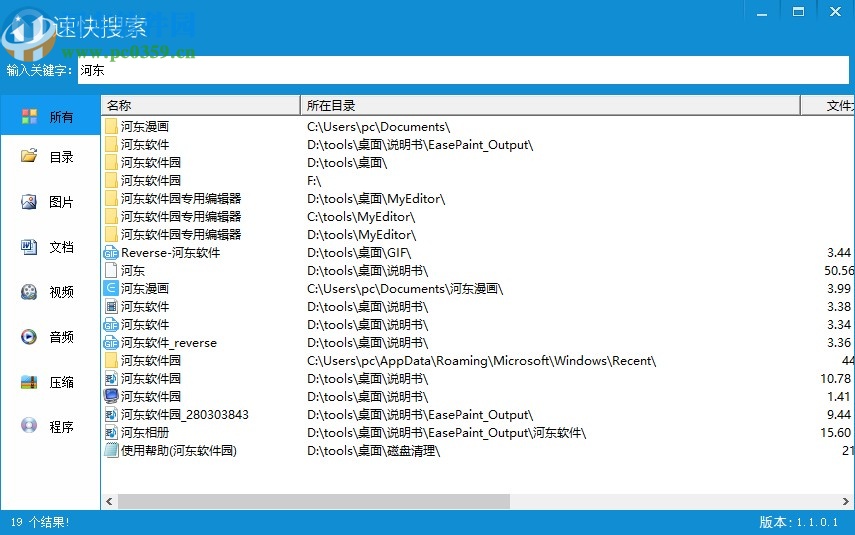Click blank file icon of 河东

(x=111, y=270)
